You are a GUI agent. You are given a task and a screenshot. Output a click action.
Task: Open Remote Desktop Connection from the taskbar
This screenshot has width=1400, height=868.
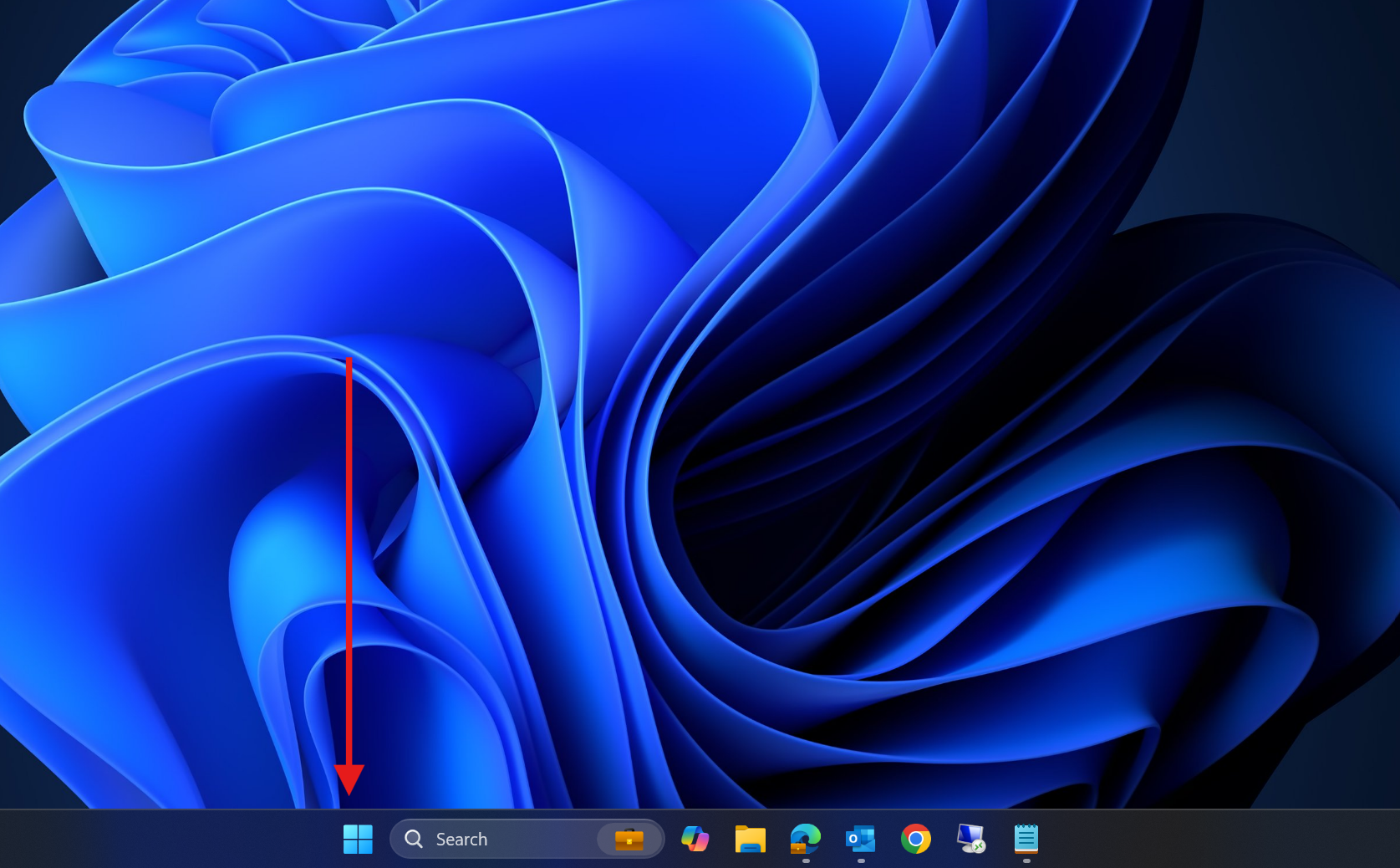[970, 839]
